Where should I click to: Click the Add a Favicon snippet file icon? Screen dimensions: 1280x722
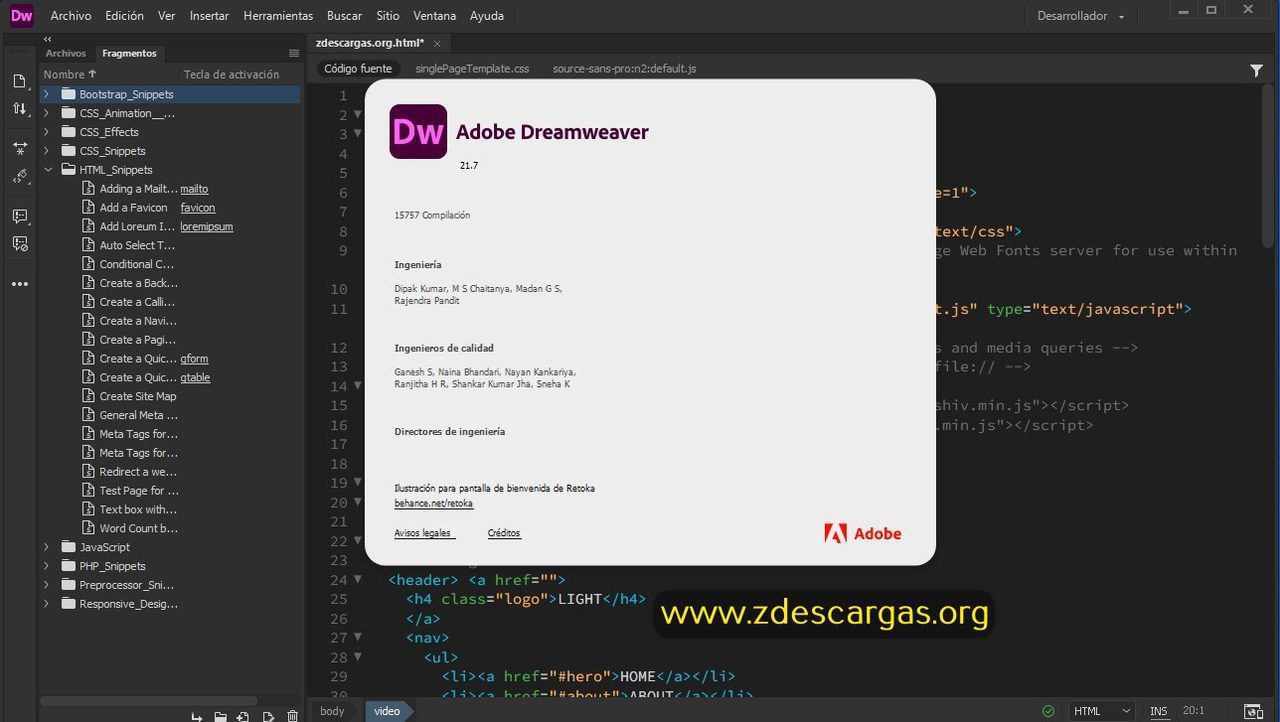tap(89, 207)
